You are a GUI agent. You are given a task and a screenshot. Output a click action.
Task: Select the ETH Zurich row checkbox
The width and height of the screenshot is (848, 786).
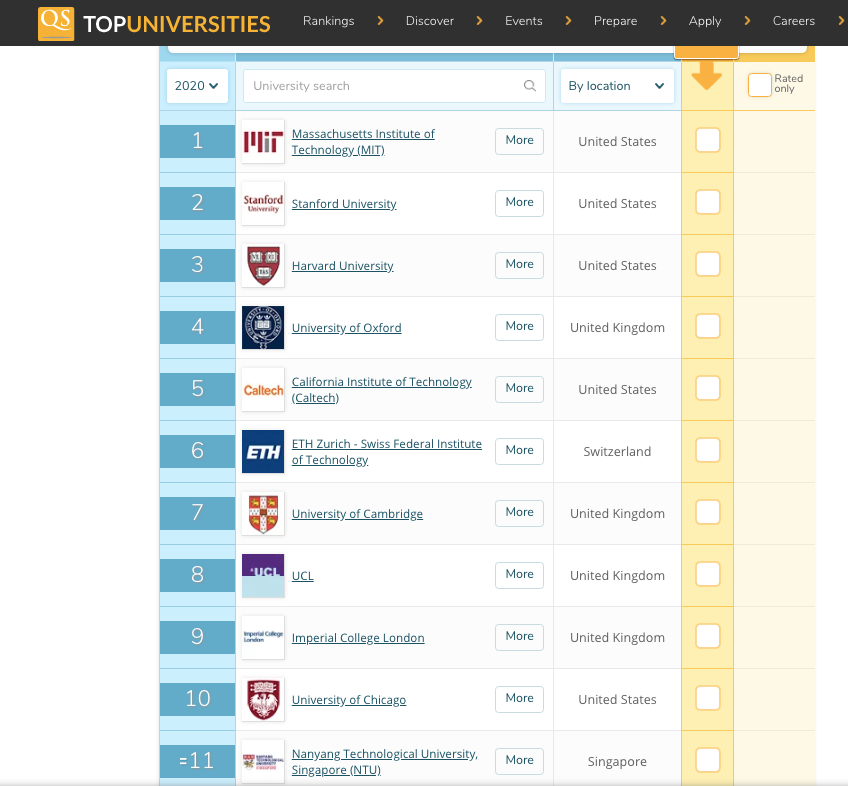pos(707,450)
